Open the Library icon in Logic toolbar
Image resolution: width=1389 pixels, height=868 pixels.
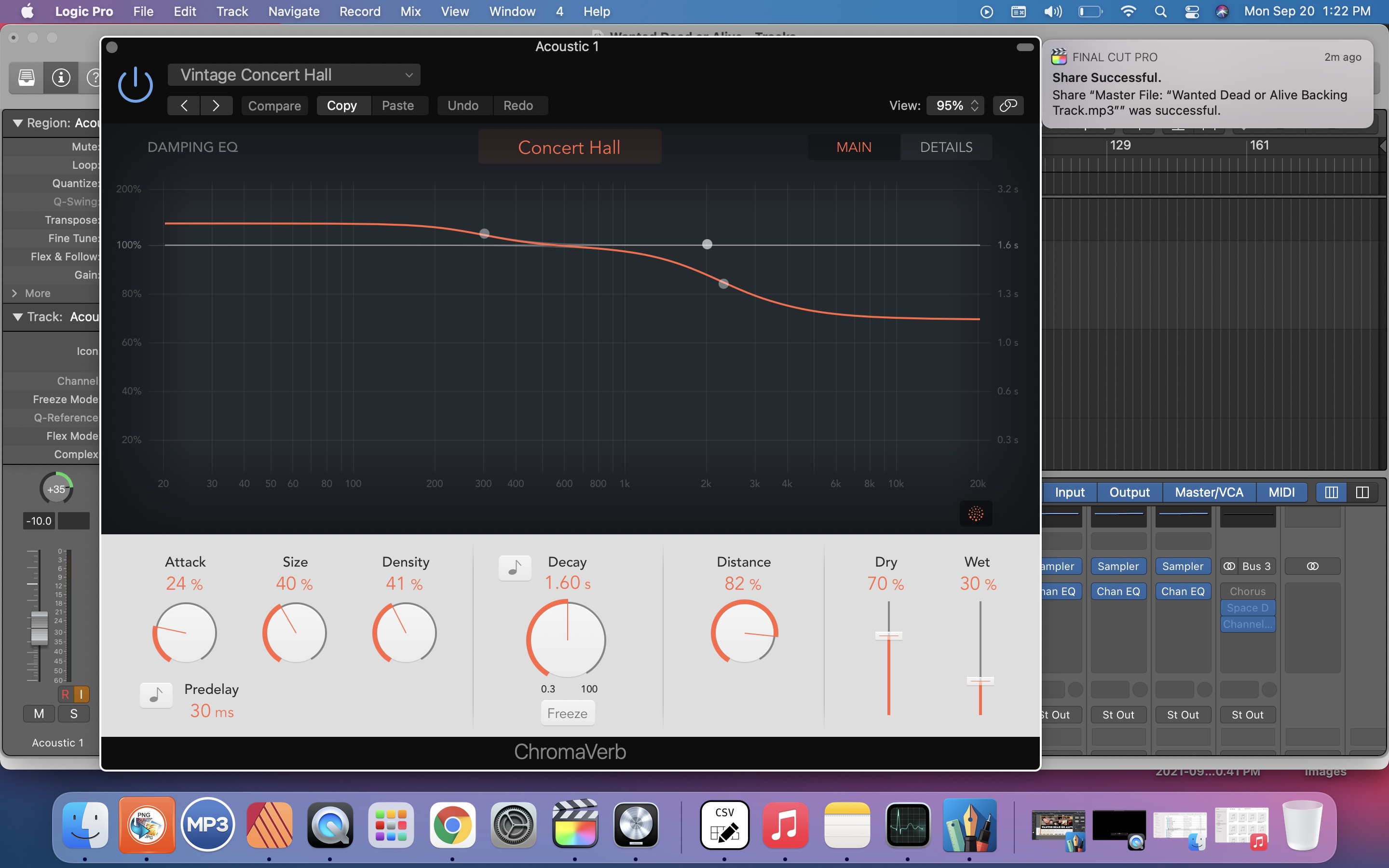click(27, 77)
